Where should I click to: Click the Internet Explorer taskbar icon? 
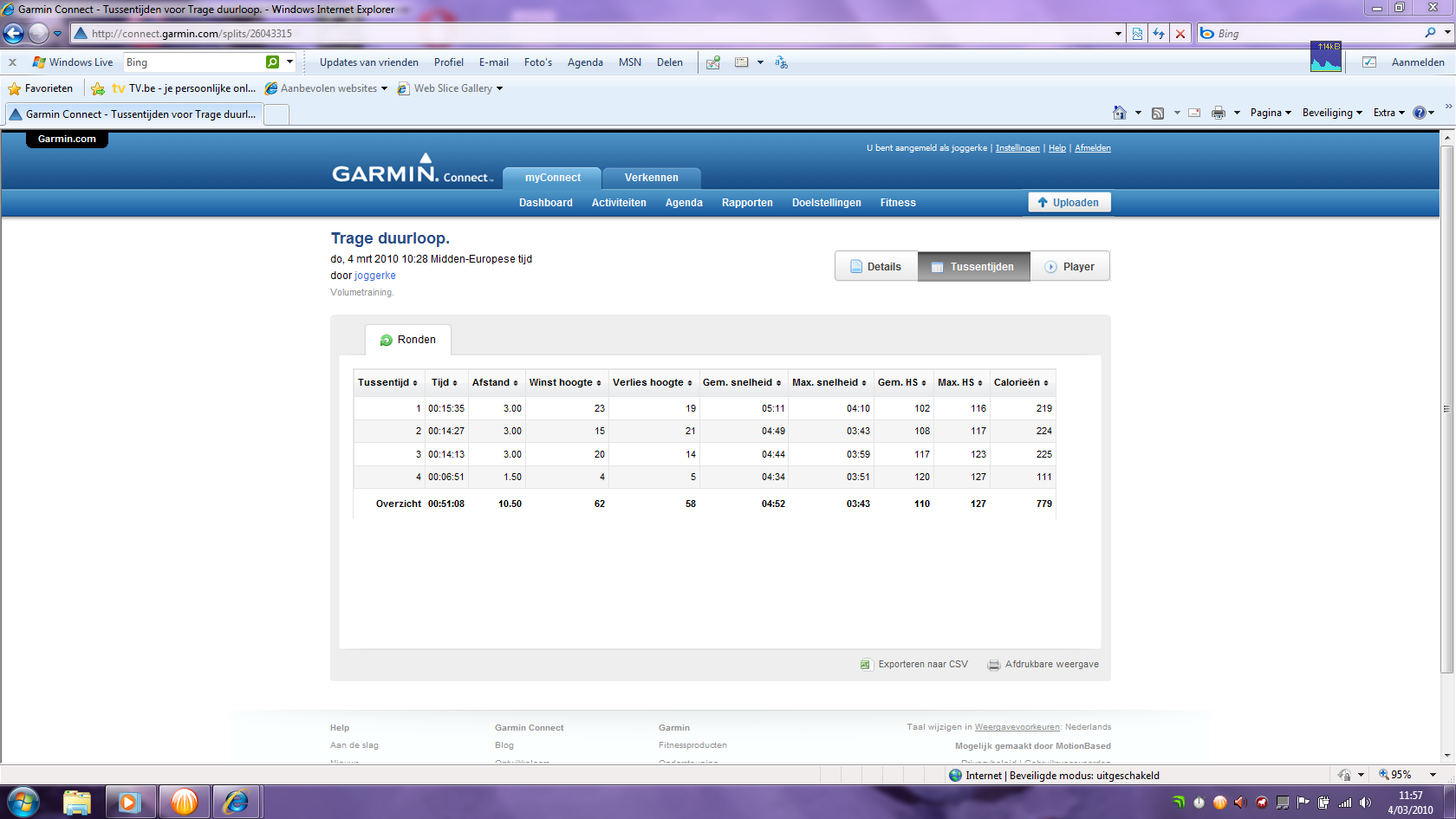click(236, 803)
